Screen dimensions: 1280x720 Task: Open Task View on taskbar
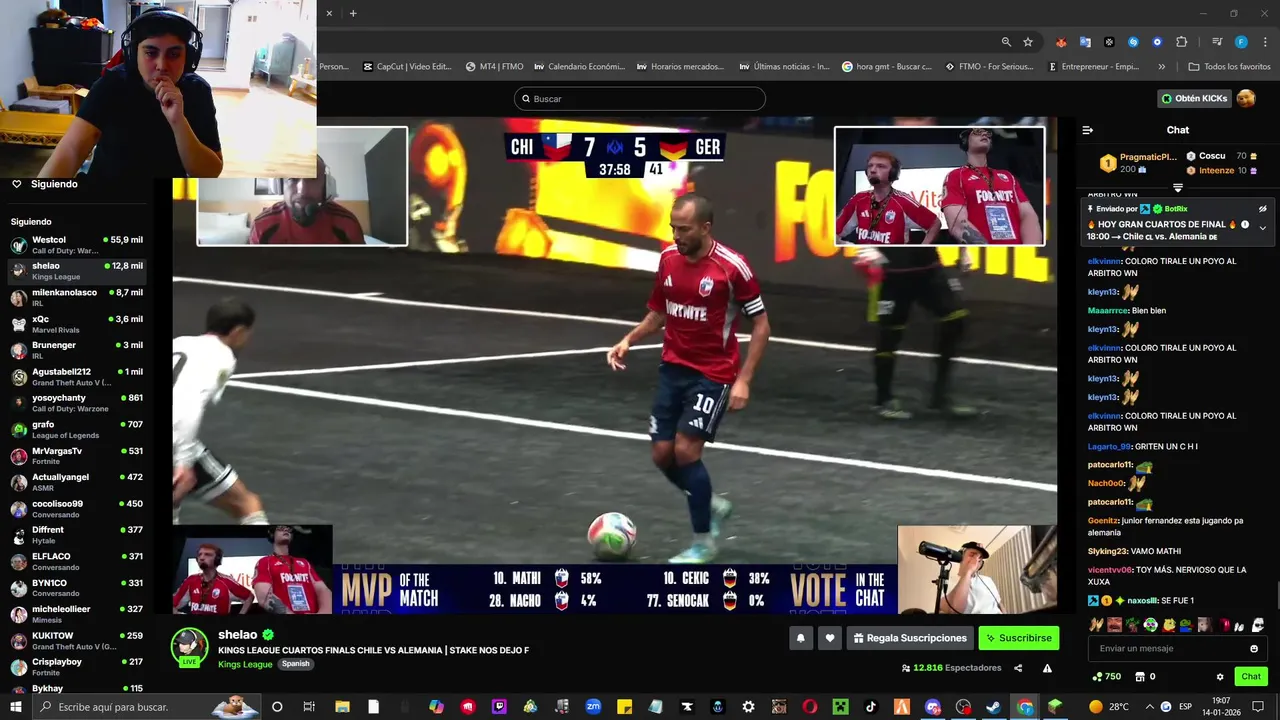[x=309, y=707]
